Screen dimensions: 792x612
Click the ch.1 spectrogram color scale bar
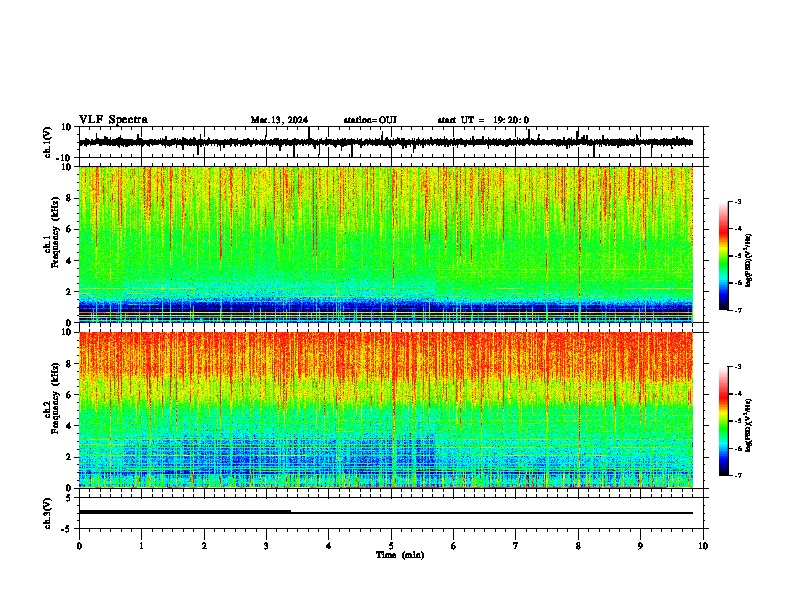[x=724, y=256]
